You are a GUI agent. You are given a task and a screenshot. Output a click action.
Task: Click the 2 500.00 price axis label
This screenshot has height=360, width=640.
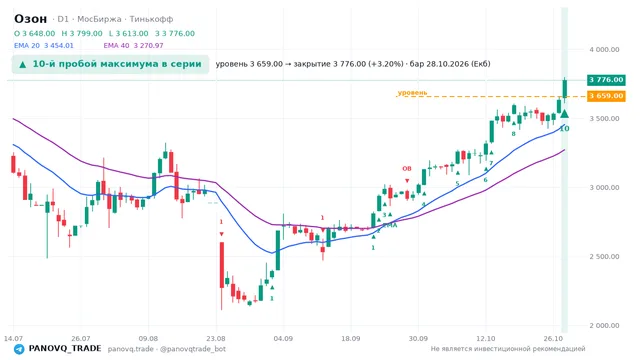tap(604, 256)
